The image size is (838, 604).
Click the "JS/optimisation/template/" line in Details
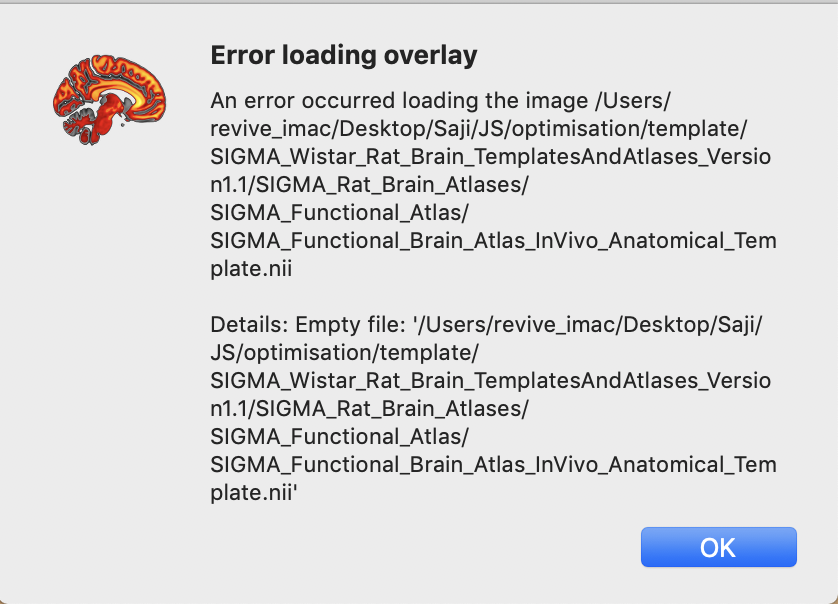tap(346, 353)
